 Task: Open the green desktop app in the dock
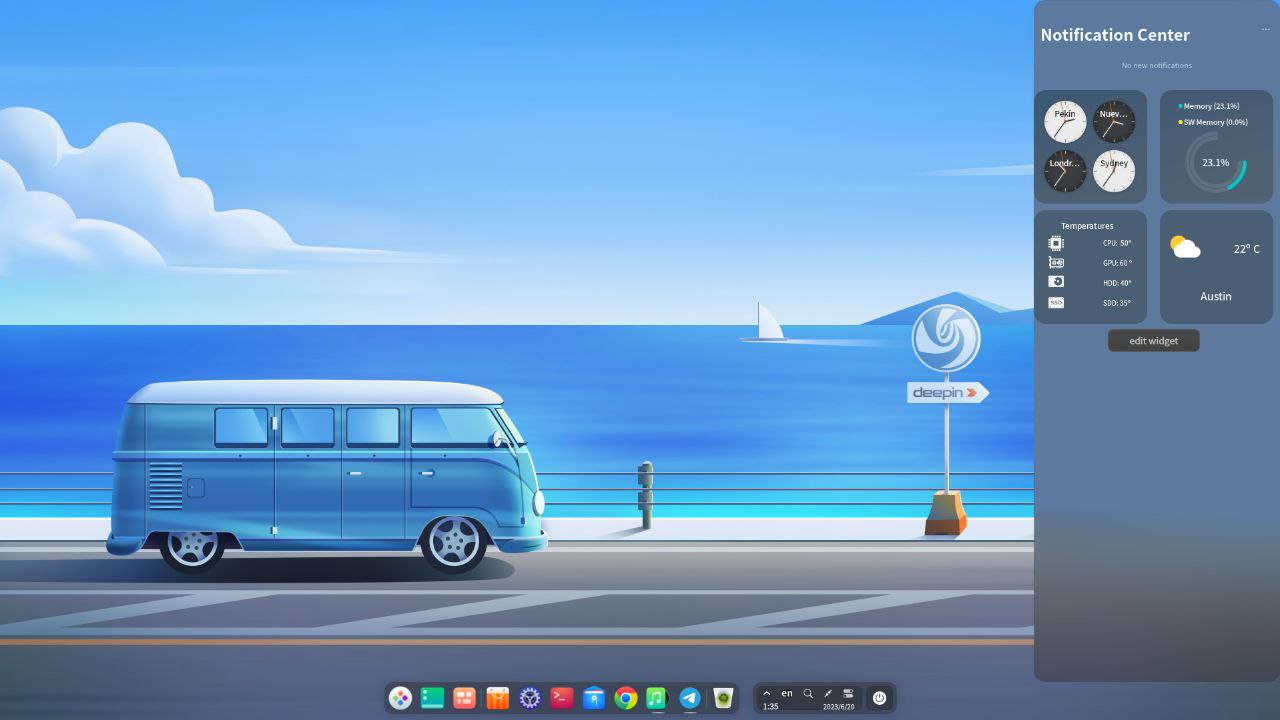[x=432, y=698]
